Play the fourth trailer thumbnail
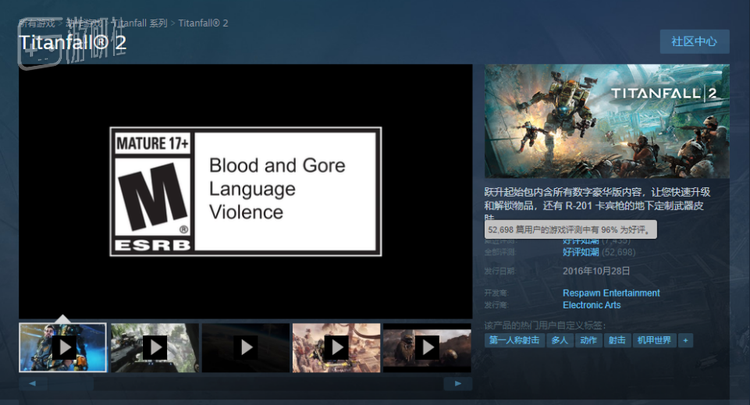This screenshot has width=750, height=405. 336,347
